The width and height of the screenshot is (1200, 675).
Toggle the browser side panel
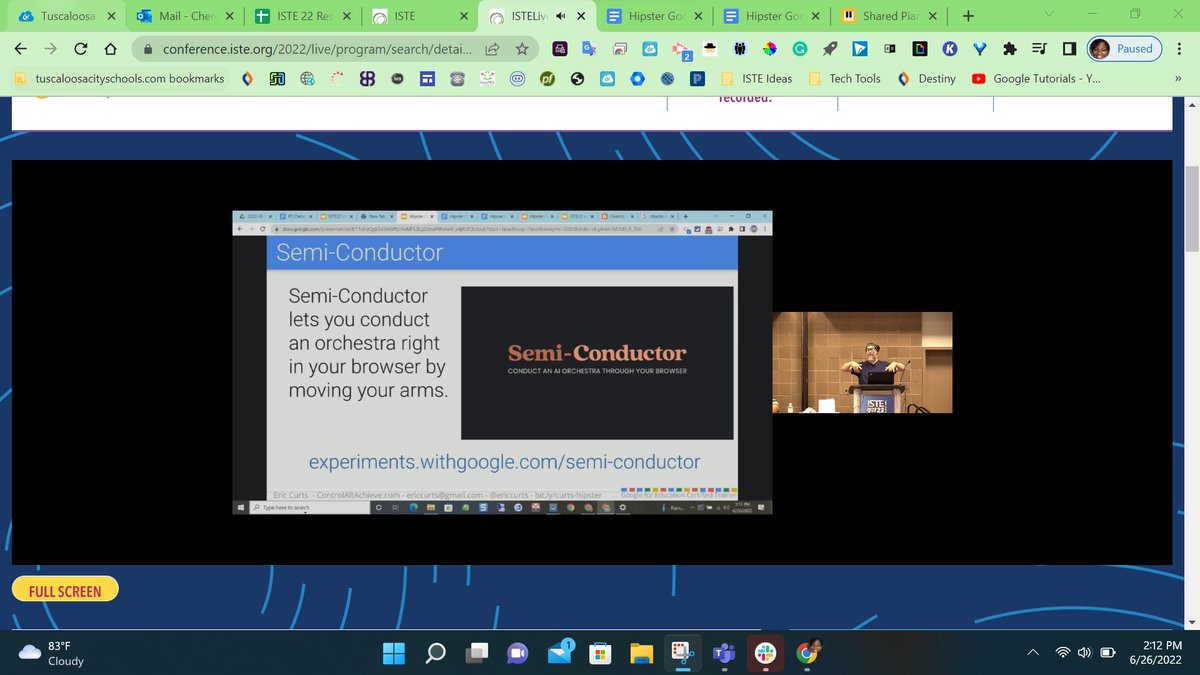point(1069,48)
